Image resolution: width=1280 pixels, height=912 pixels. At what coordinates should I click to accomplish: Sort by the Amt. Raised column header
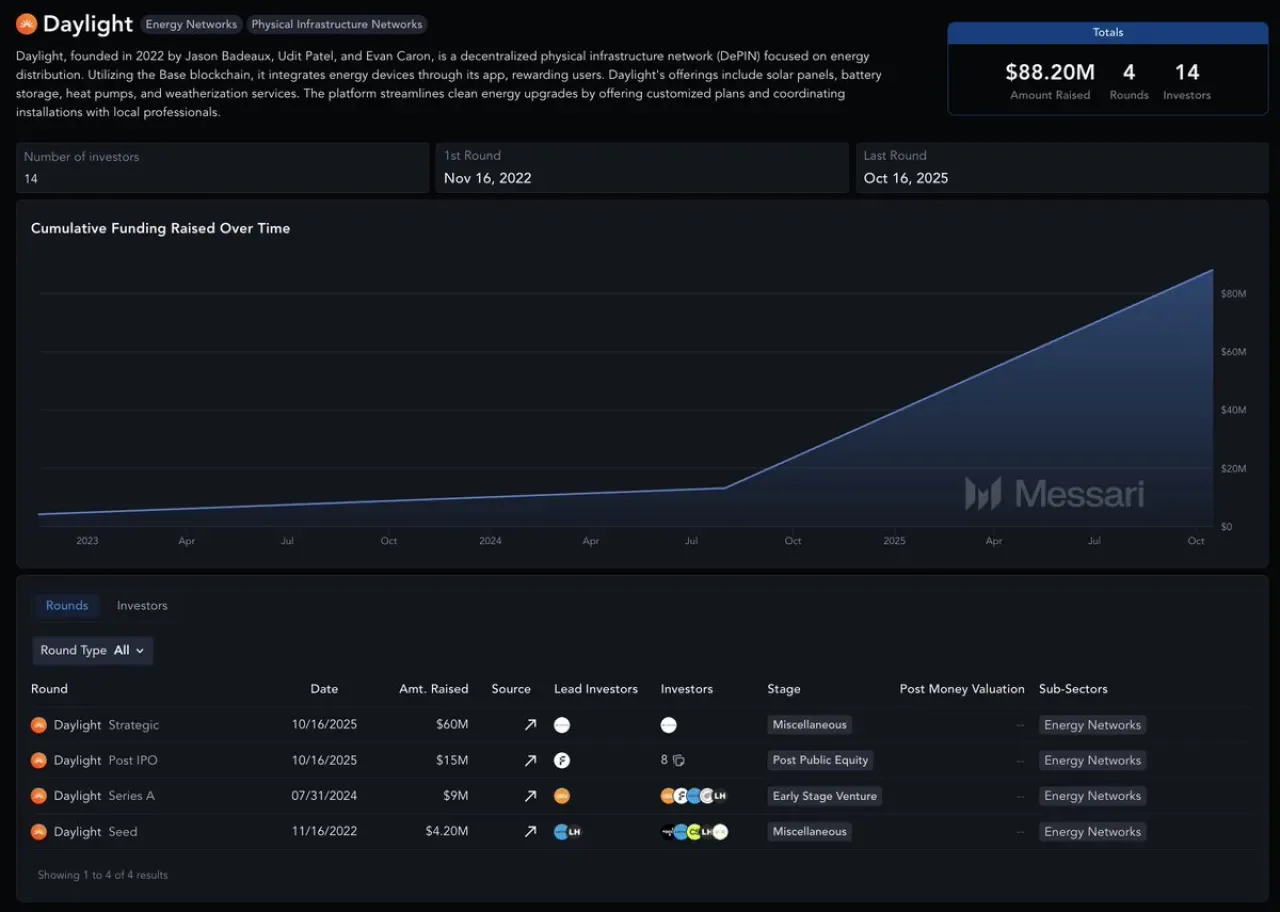tap(434, 689)
